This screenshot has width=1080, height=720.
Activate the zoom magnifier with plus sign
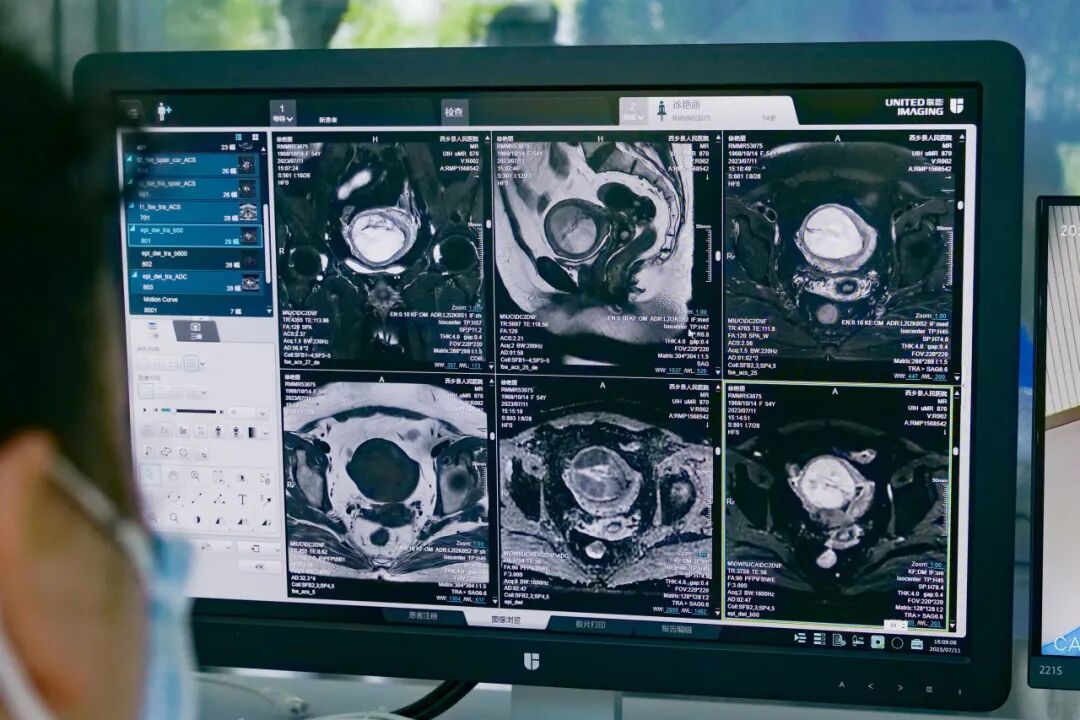(195, 476)
